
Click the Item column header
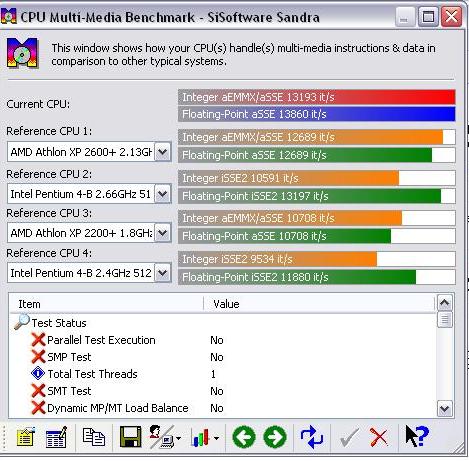(x=107, y=304)
